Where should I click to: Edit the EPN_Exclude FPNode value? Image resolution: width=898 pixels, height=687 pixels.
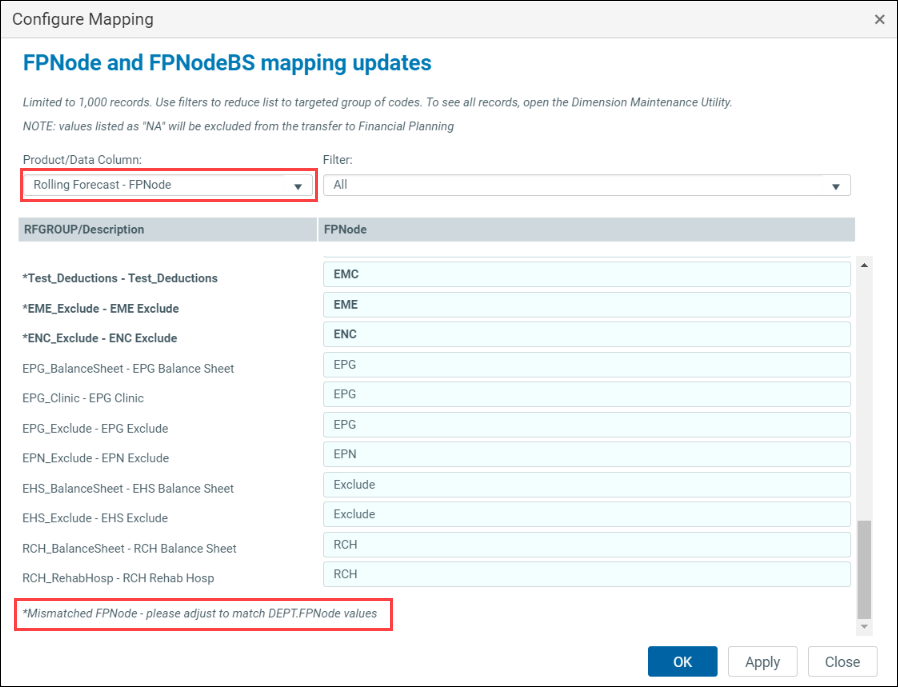pos(587,455)
